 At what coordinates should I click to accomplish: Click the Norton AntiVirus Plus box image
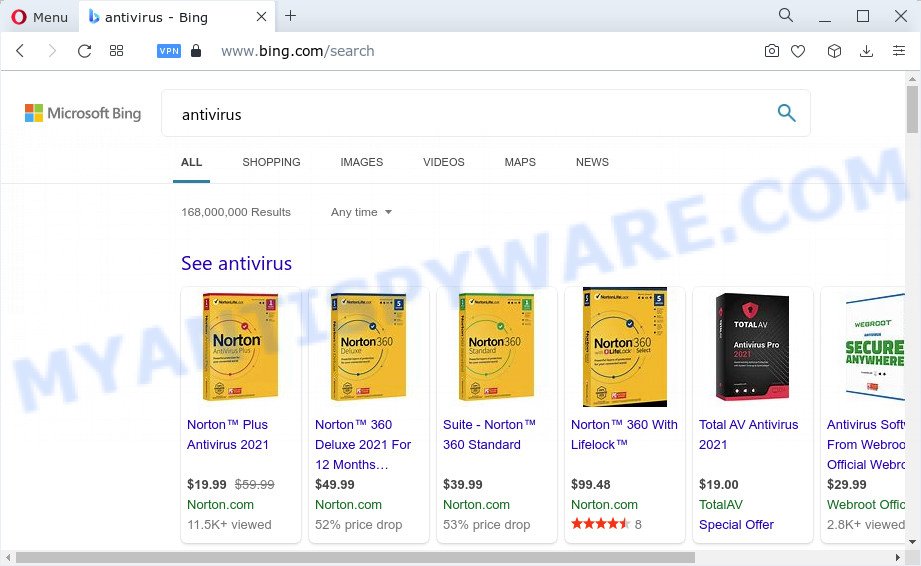[x=240, y=347]
